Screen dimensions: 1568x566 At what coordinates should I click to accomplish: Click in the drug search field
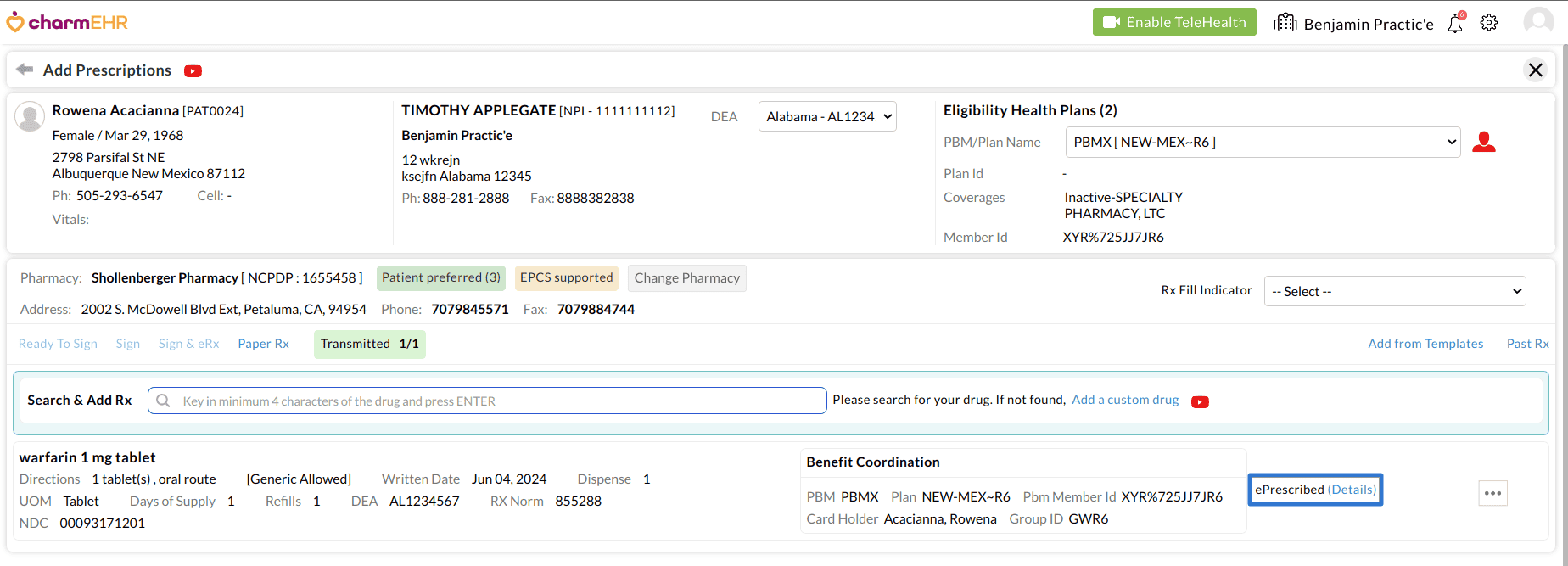[x=487, y=401]
